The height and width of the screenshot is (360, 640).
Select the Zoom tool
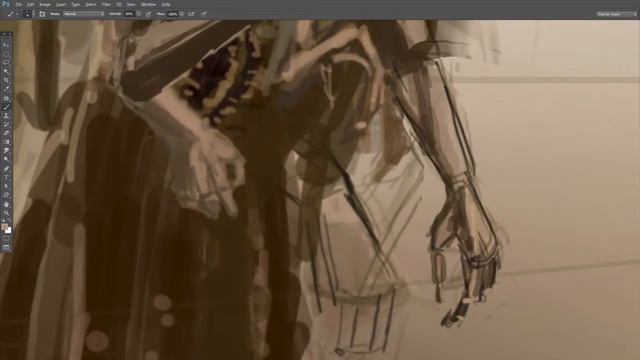pos(6,213)
